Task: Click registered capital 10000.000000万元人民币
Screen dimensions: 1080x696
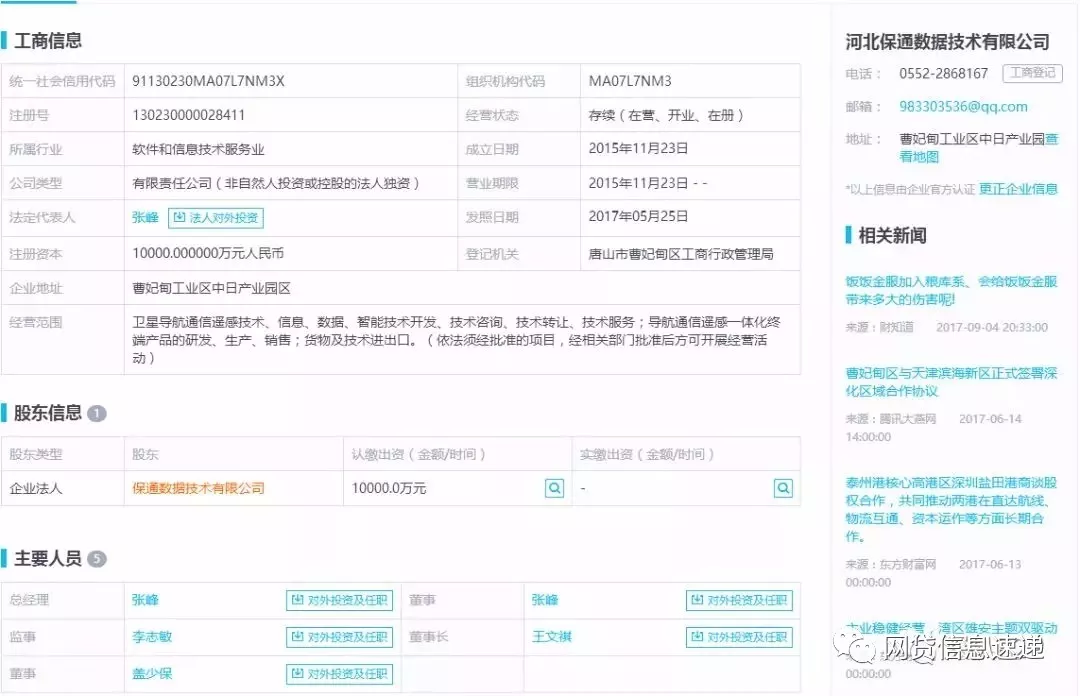Action: [x=208, y=254]
